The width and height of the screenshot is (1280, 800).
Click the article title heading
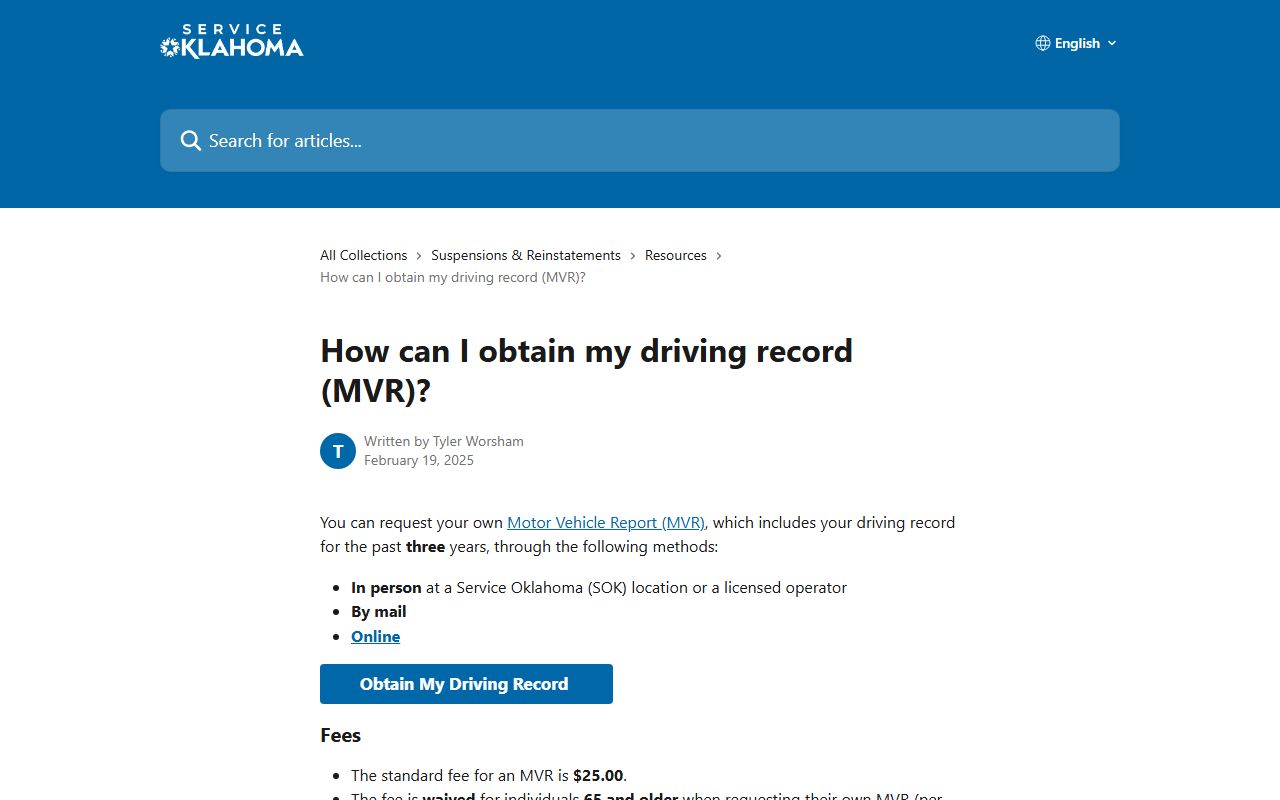pos(586,370)
